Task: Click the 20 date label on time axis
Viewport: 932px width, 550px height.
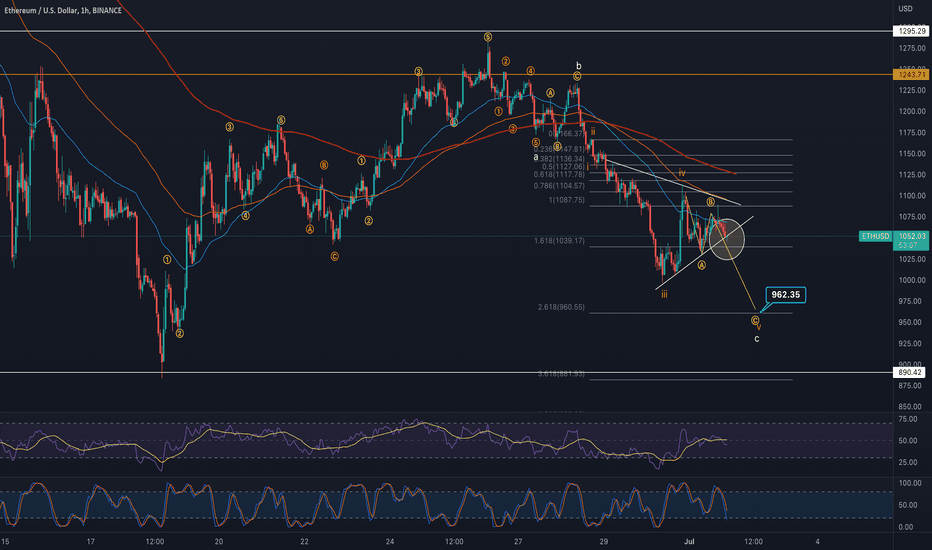Action: coord(219,541)
